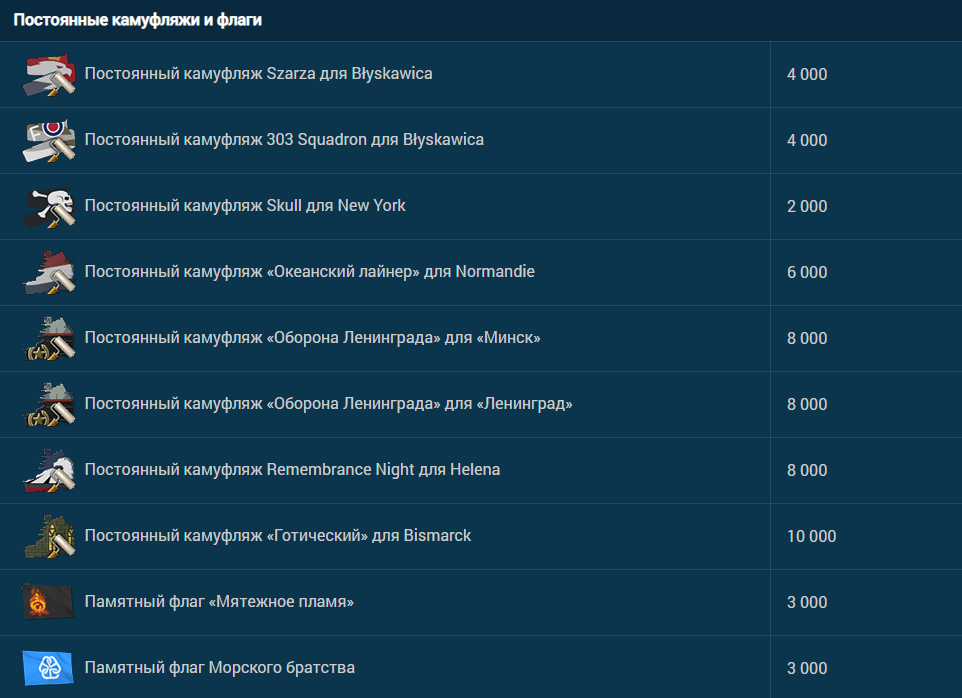This screenshot has height=698, width=962.
Task: Select the 2 000 price in the Skull row
Action: tap(807, 207)
